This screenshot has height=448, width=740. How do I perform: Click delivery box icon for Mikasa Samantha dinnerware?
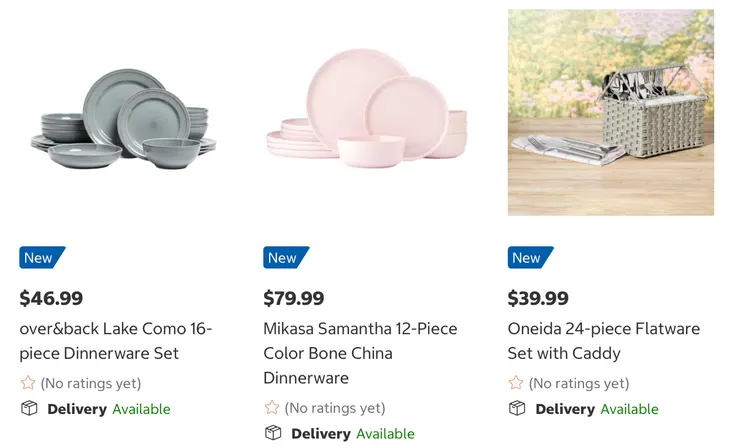point(273,433)
